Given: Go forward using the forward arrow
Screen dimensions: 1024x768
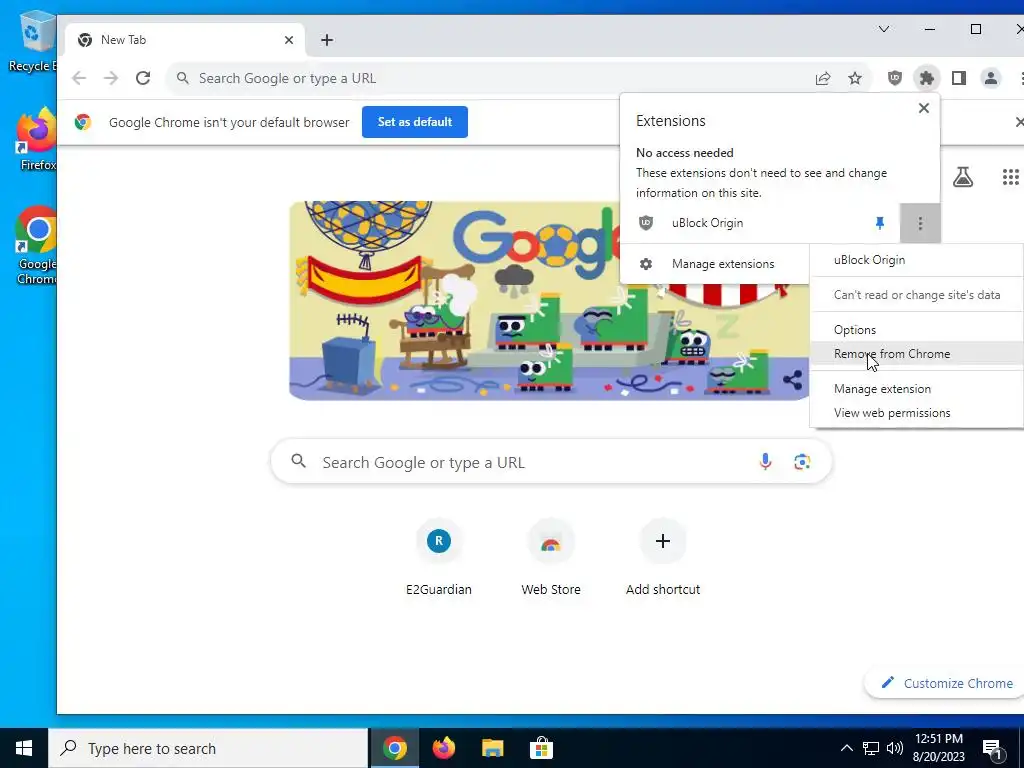Looking at the screenshot, I should [111, 78].
